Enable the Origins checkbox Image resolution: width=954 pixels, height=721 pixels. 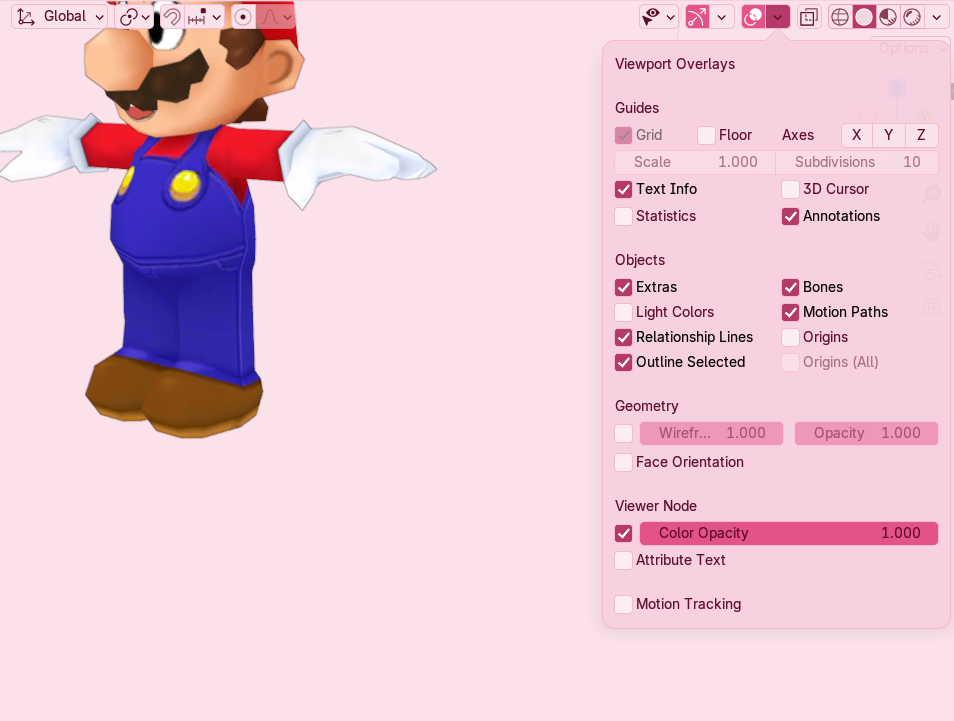790,337
